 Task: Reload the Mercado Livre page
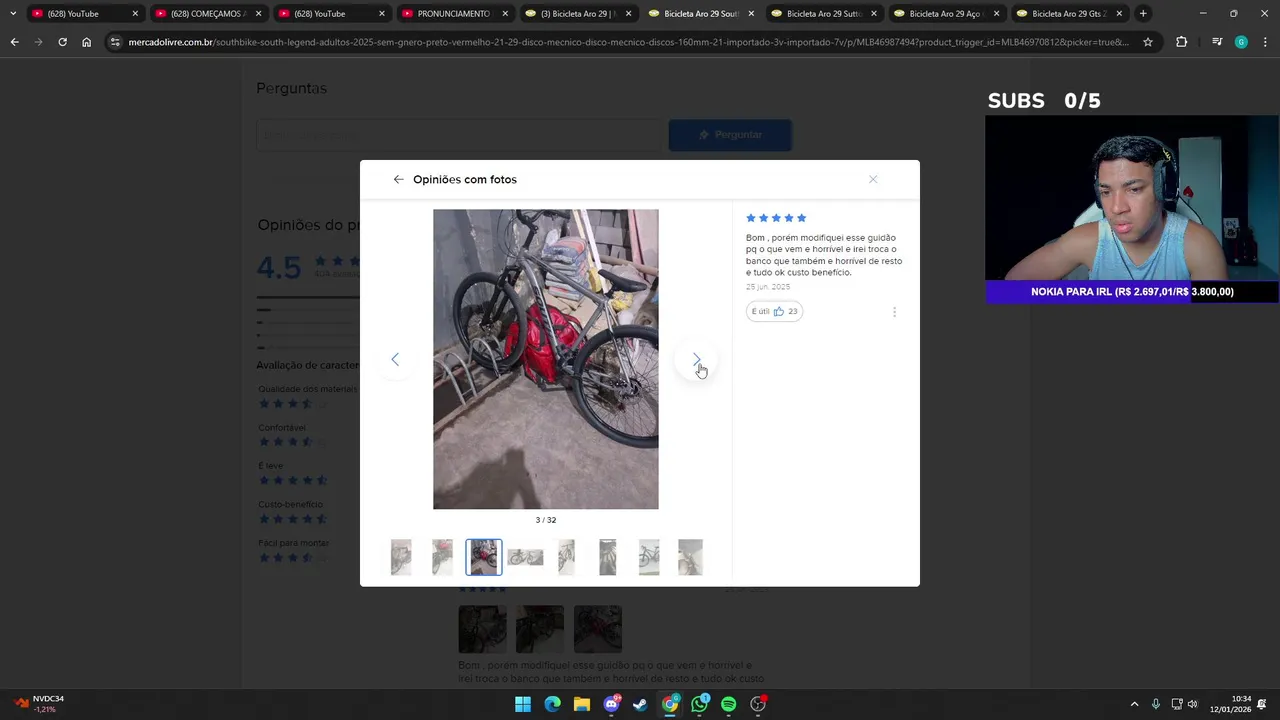62,42
